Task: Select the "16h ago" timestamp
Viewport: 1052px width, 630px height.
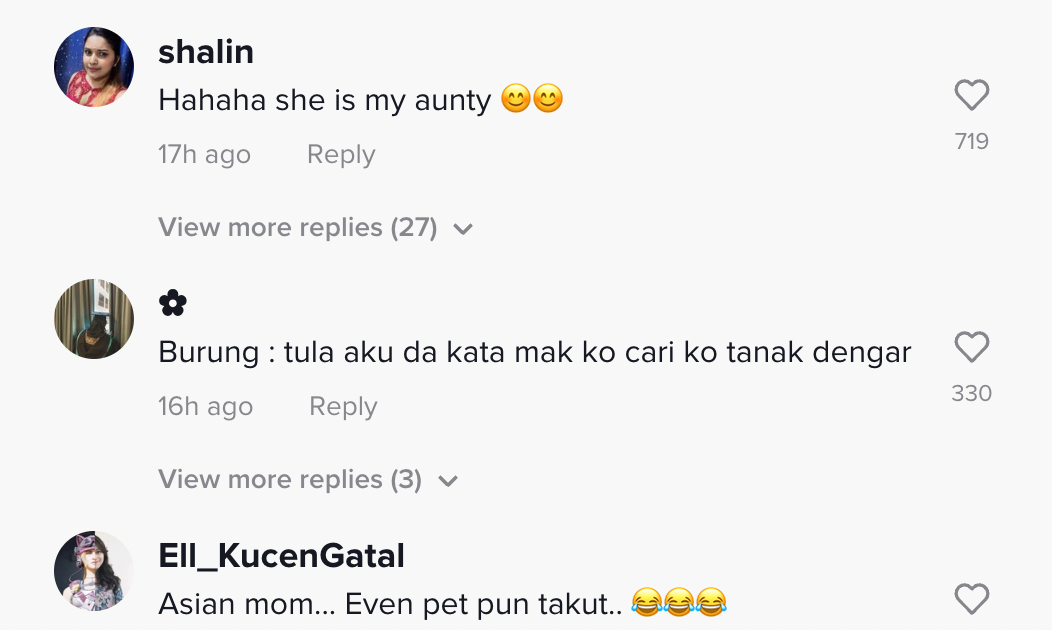Action: tap(205, 407)
